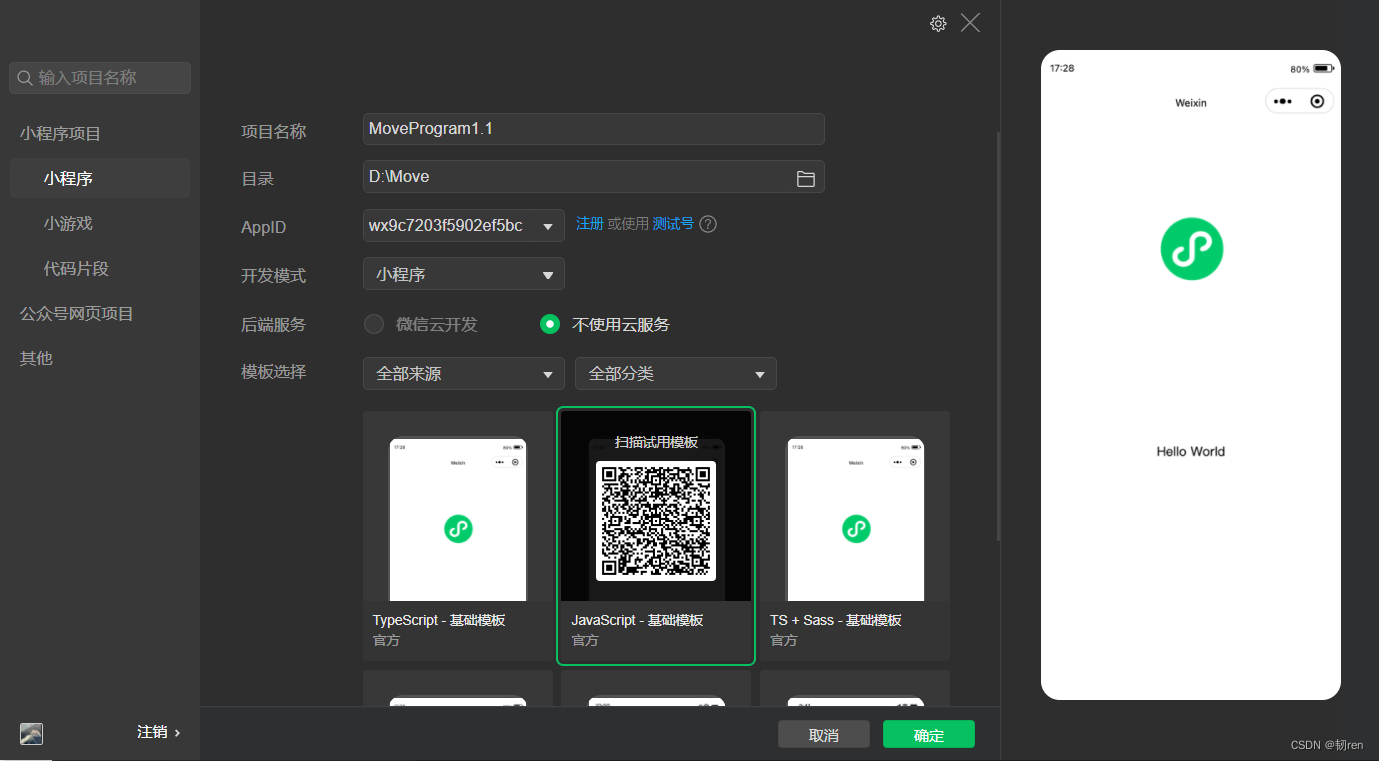Select 小程序 in the sidebar
1379x761 pixels.
[100, 178]
